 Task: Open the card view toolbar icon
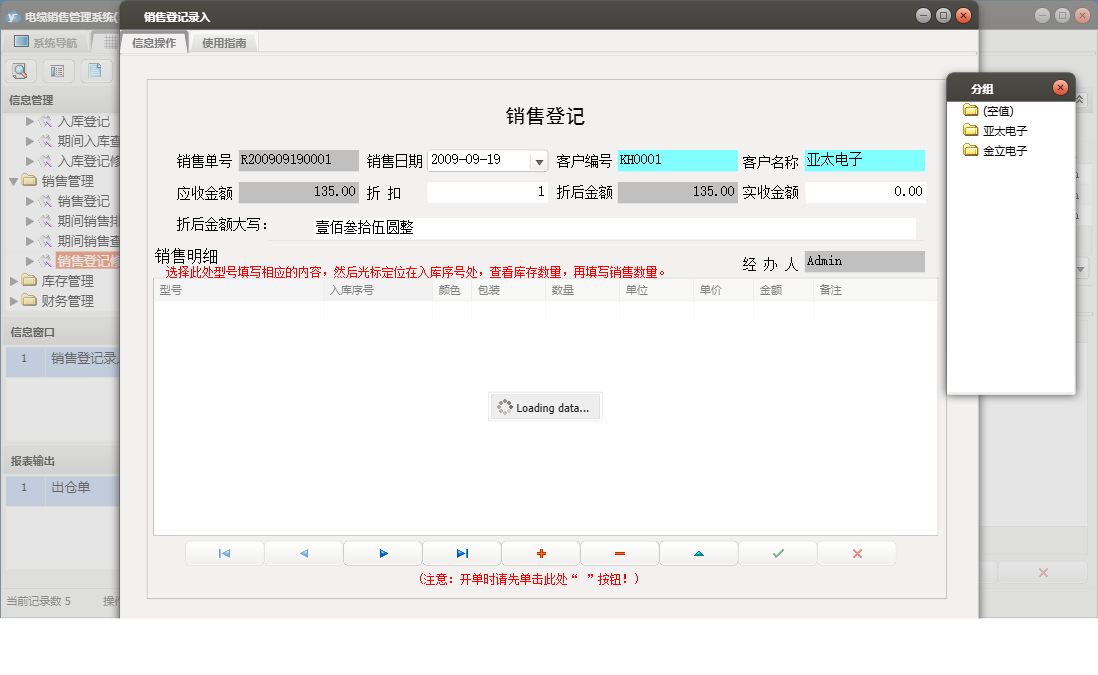[57, 70]
